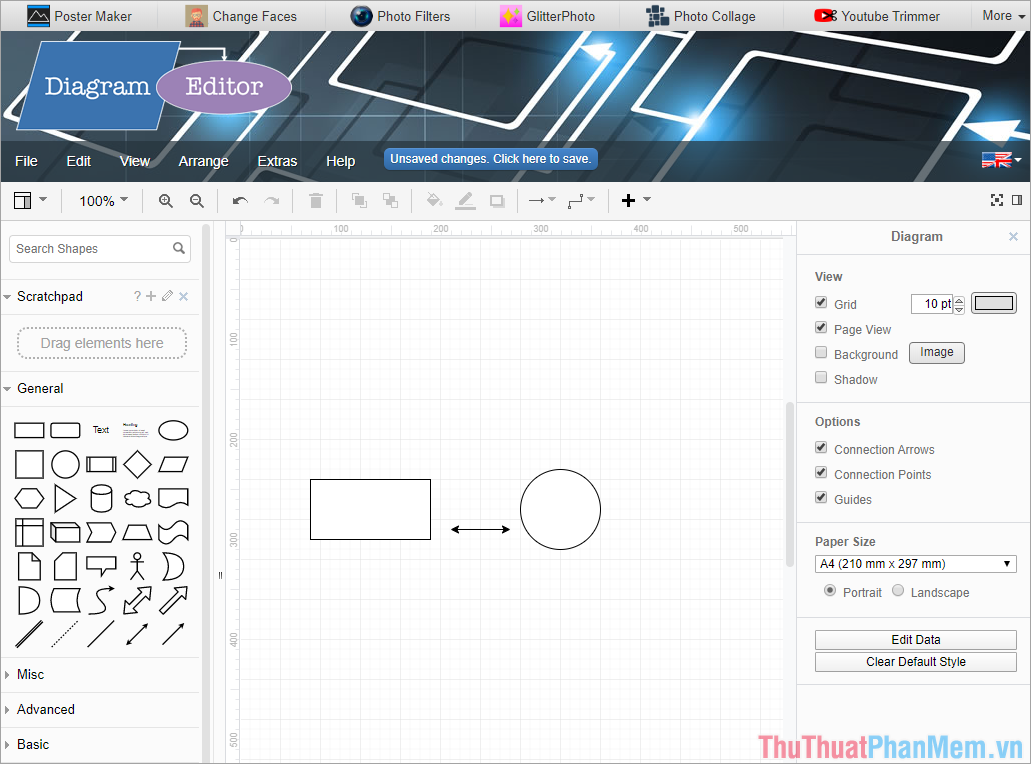The width and height of the screenshot is (1031, 764).
Task: Select the Landscape radio button
Action: pos(898,590)
